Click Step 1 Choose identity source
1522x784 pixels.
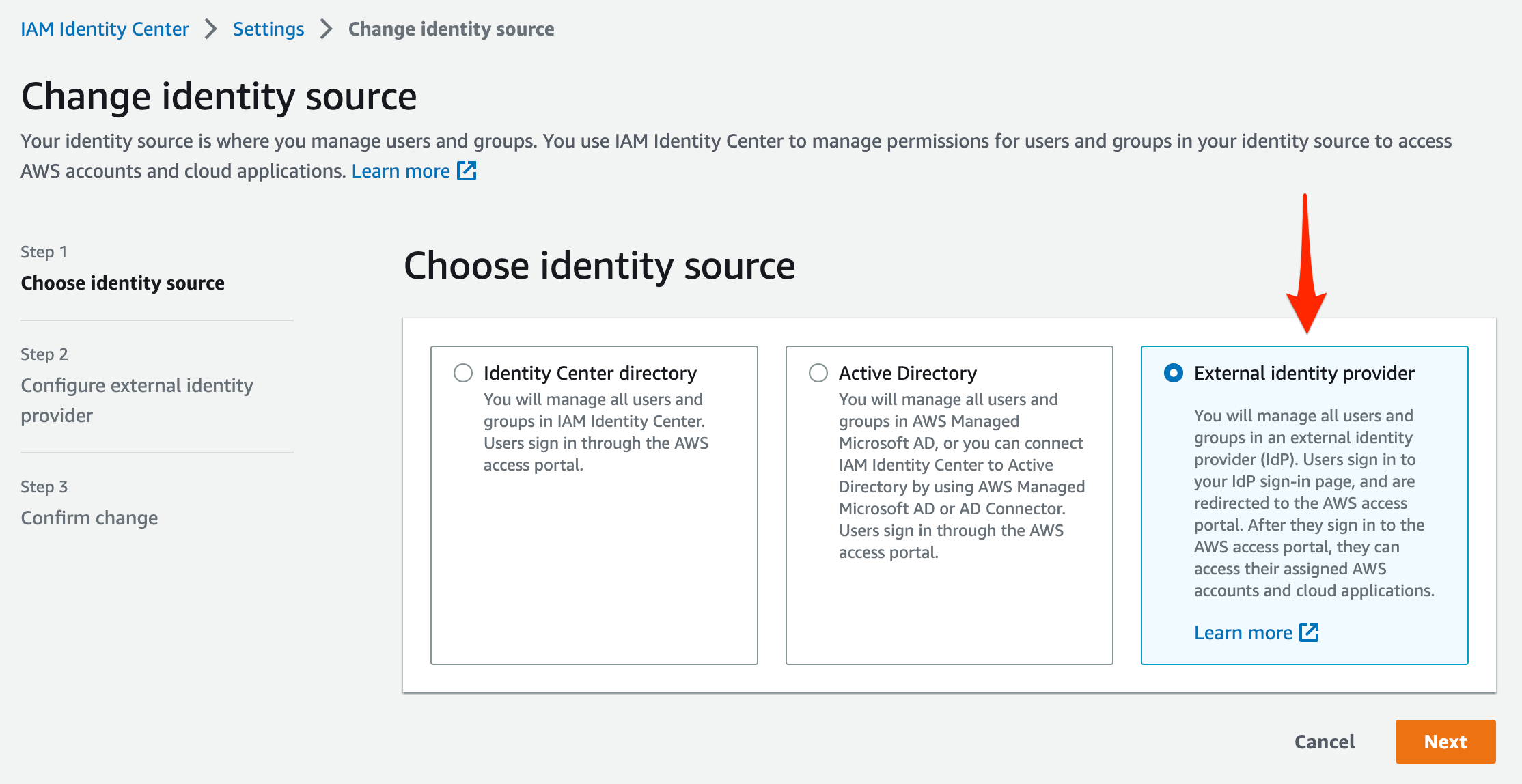point(123,283)
